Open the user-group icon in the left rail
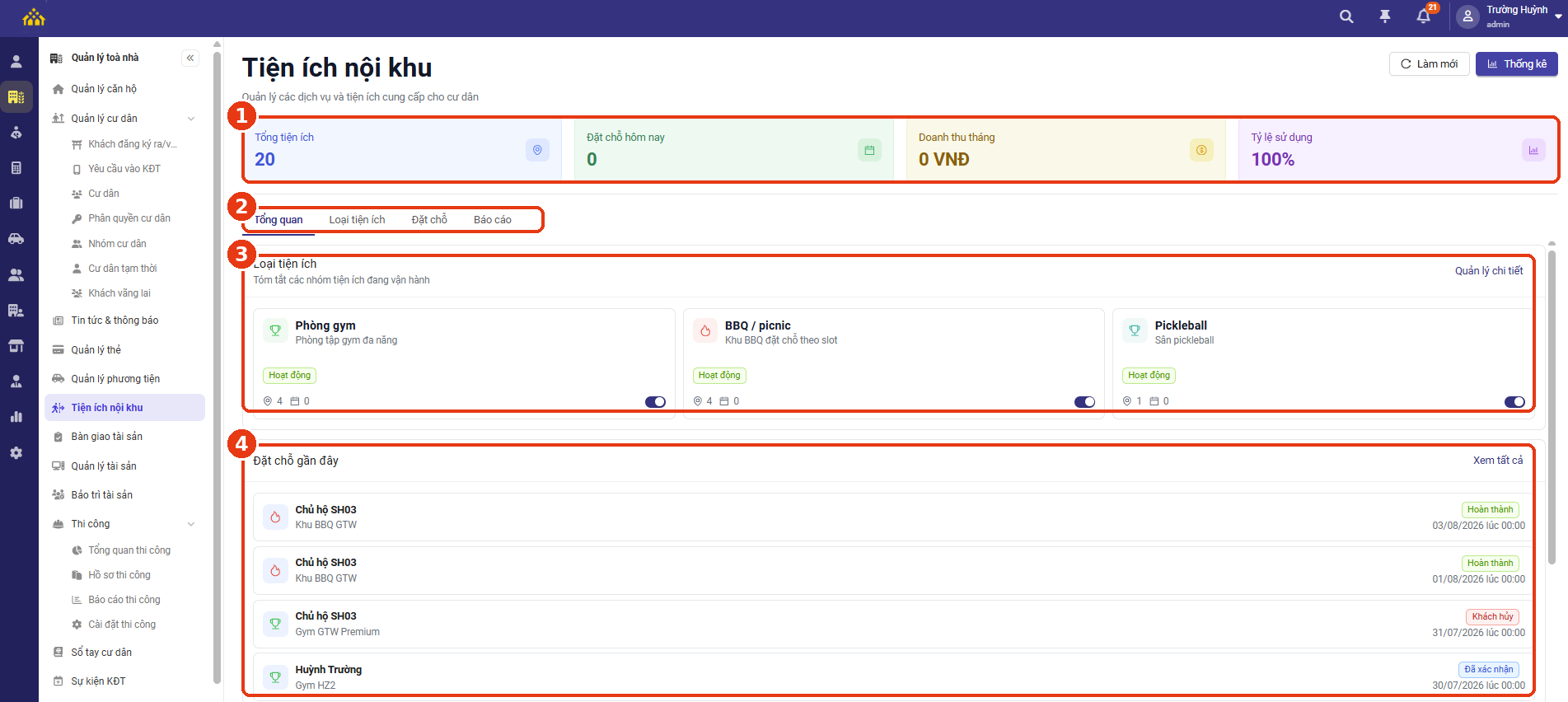The image size is (1568, 702). click(16, 275)
